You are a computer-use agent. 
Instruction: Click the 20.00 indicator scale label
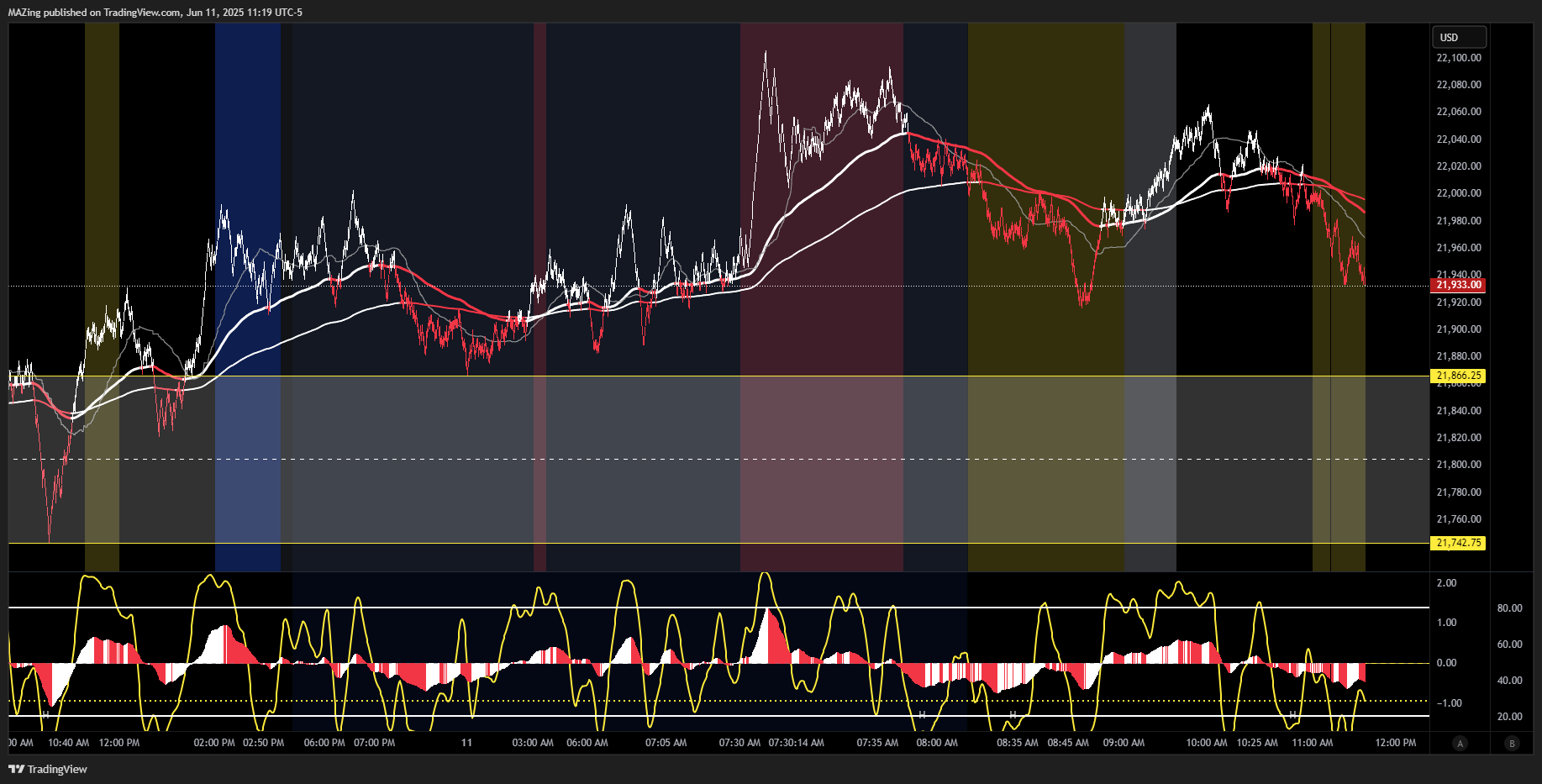[x=1509, y=717]
